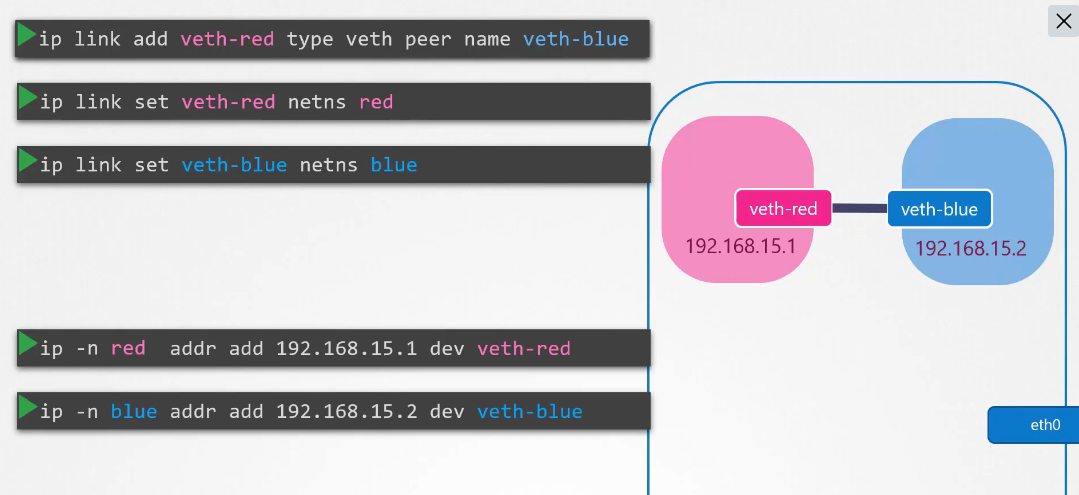
Task: Click green arrow beside 'addr add 192.168.15.1' command
Action: 27,344
